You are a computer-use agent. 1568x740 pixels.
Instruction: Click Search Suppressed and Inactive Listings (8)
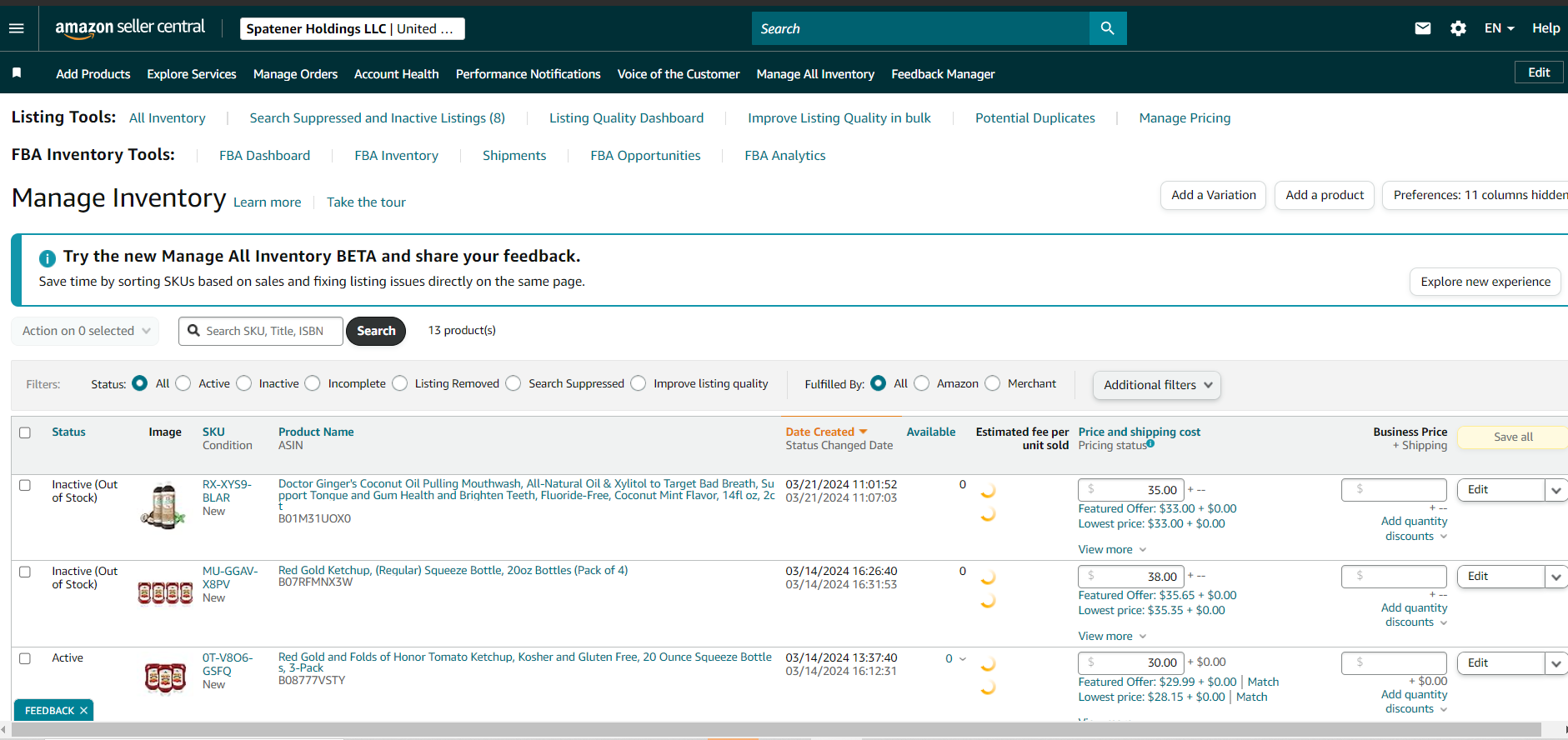pos(378,118)
